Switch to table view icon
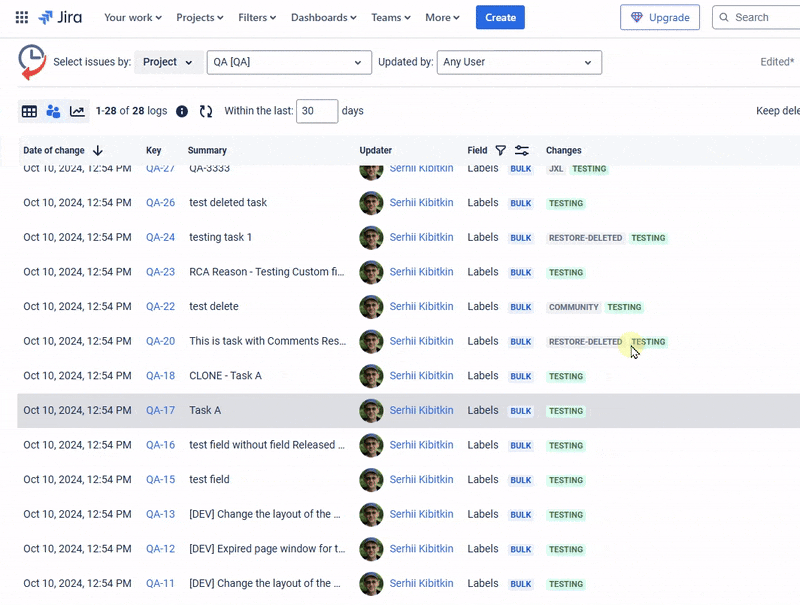Image resolution: width=800 pixels, height=605 pixels. click(29, 111)
